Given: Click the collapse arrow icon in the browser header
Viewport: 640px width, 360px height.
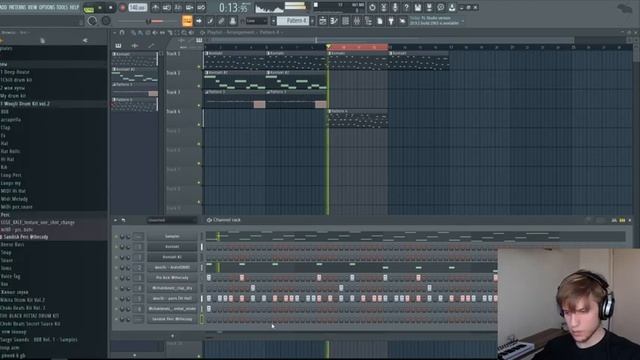Looking at the screenshot, I should 85,40.
